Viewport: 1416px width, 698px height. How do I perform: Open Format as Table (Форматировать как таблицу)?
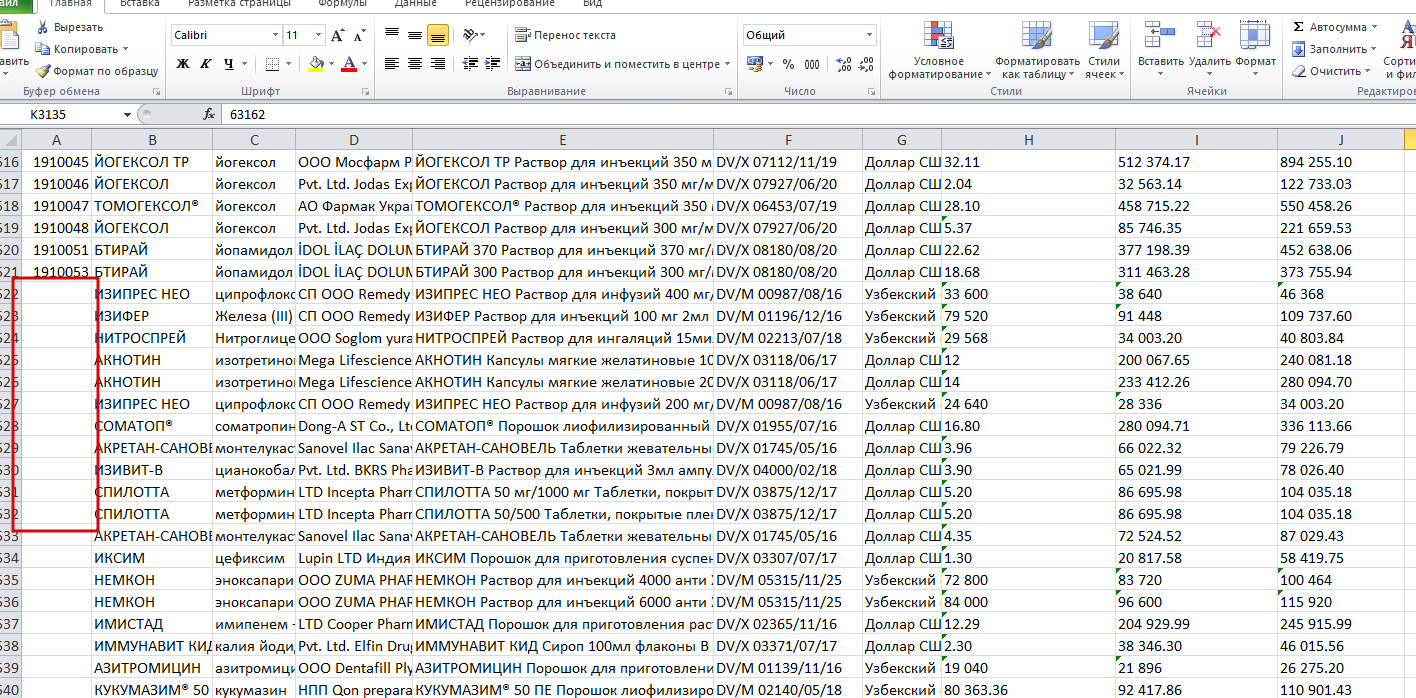1037,50
